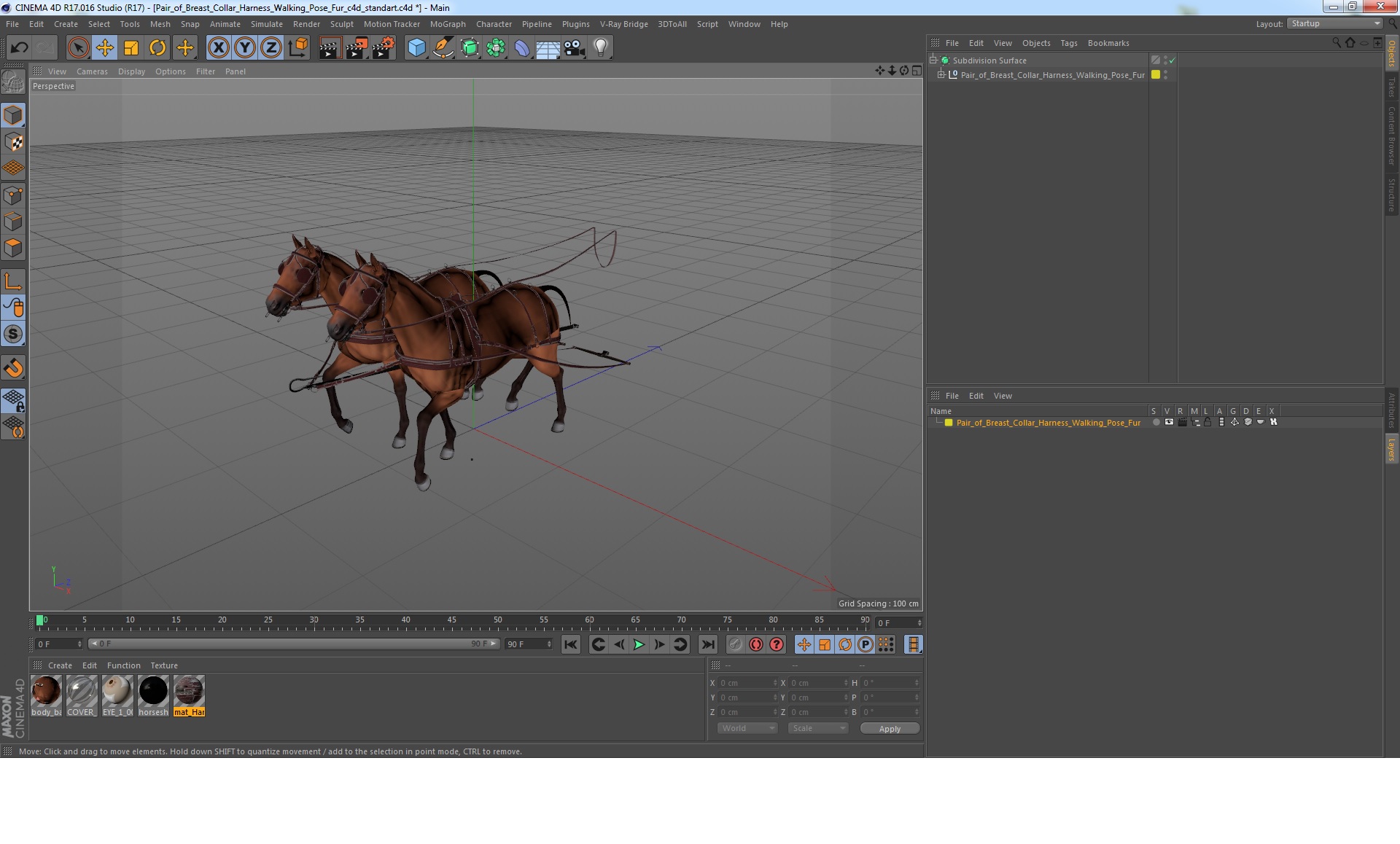Open the Simulate menu
The height and width of the screenshot is (844, 1400).
tap(266, 24)
